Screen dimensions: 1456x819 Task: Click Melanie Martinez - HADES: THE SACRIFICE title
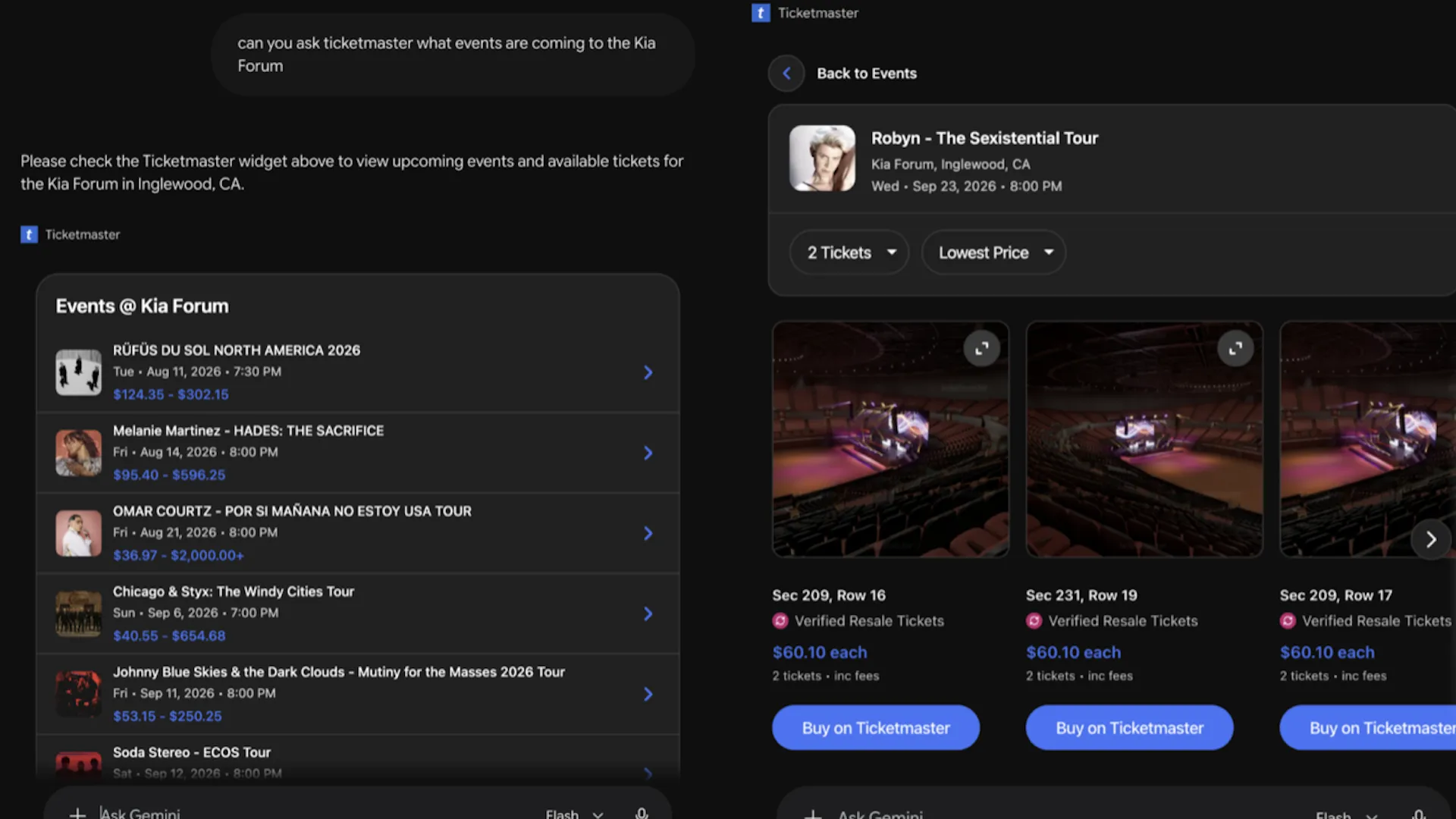(x=248, y=431)
